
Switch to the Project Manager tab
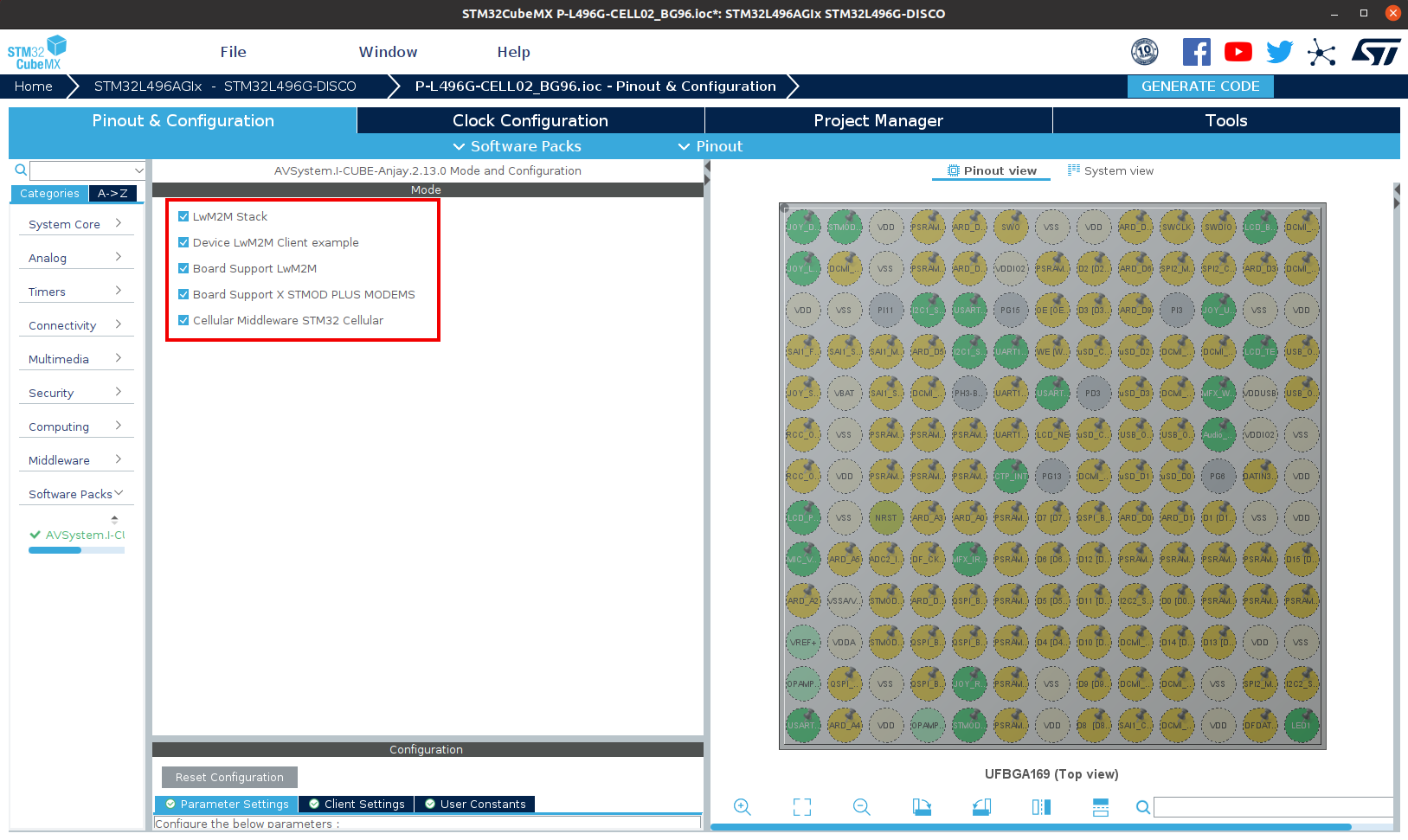(x=878, y=120)
